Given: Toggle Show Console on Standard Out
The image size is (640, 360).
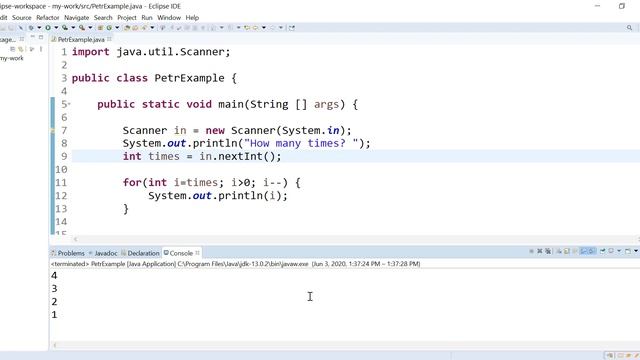Looking at the screenshot, I should coord(584,251).
